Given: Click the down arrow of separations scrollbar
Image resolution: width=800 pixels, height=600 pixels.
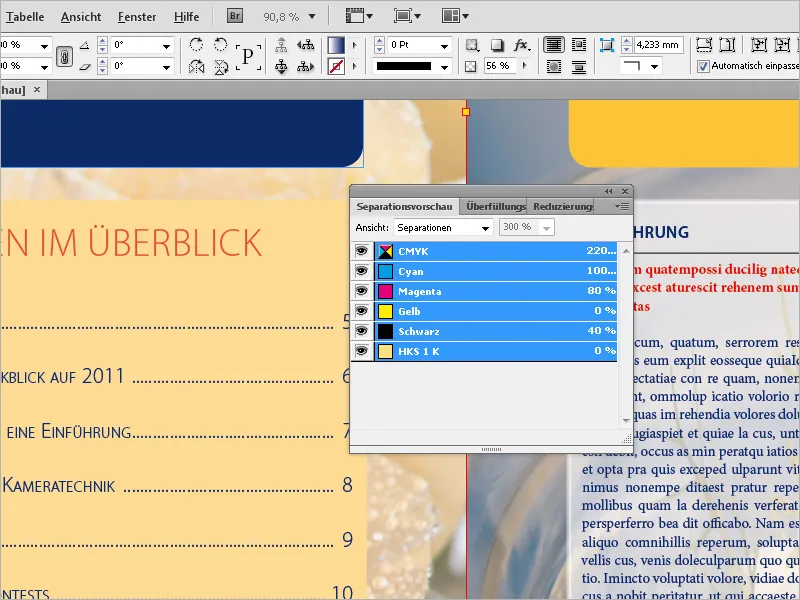Looking at the screenshot, I should [626, 420].
